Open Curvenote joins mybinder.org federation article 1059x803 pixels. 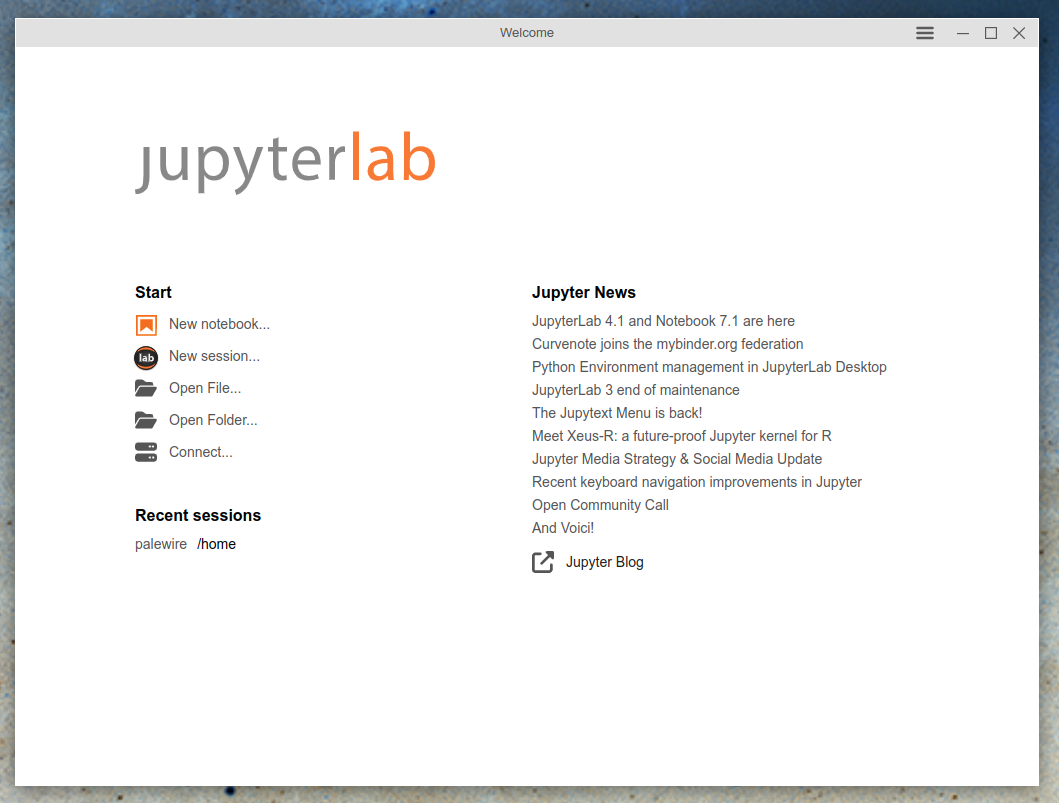pos(667,344)
